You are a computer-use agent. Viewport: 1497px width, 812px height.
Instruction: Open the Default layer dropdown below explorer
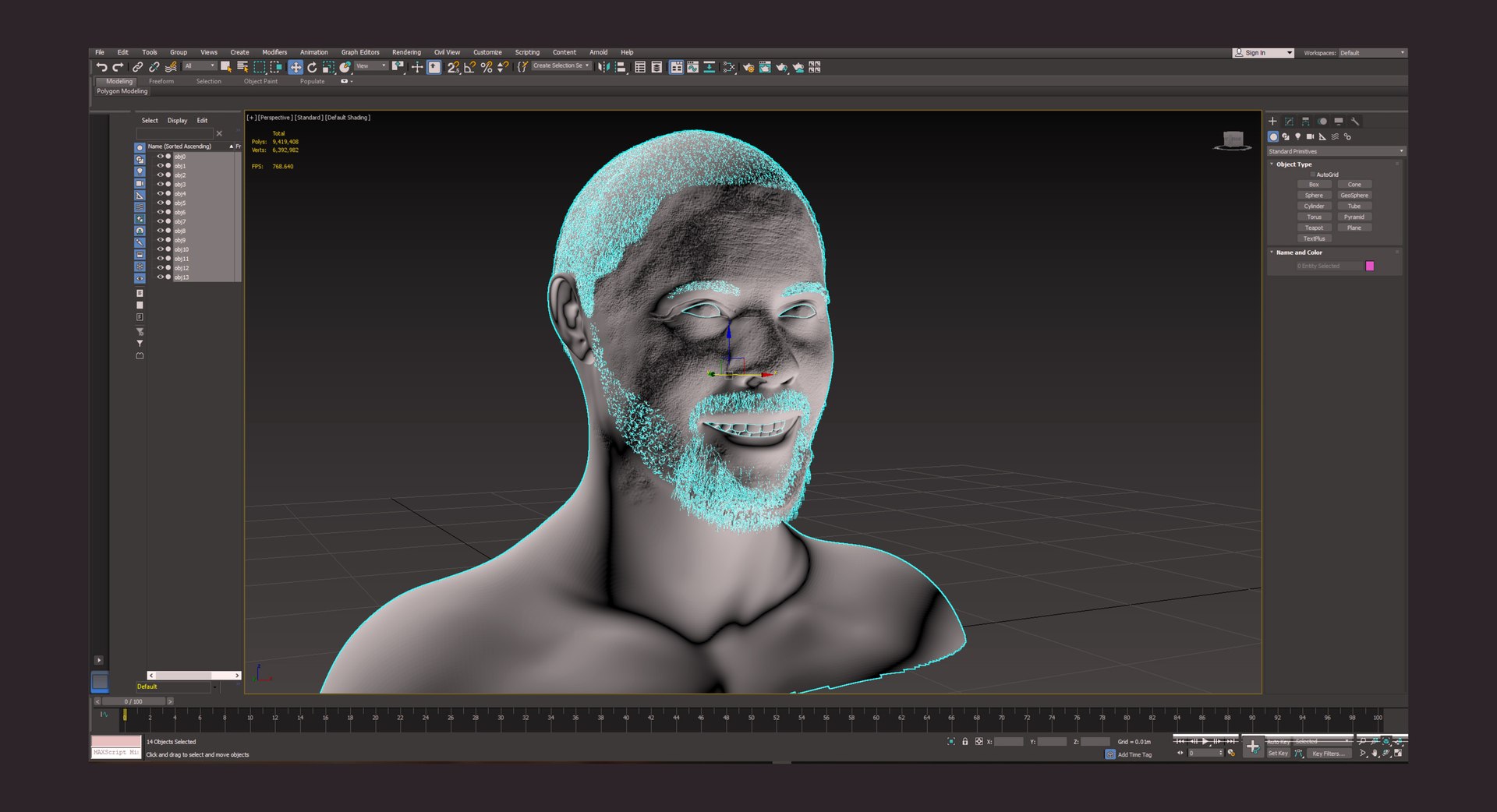tap(177, 687)
